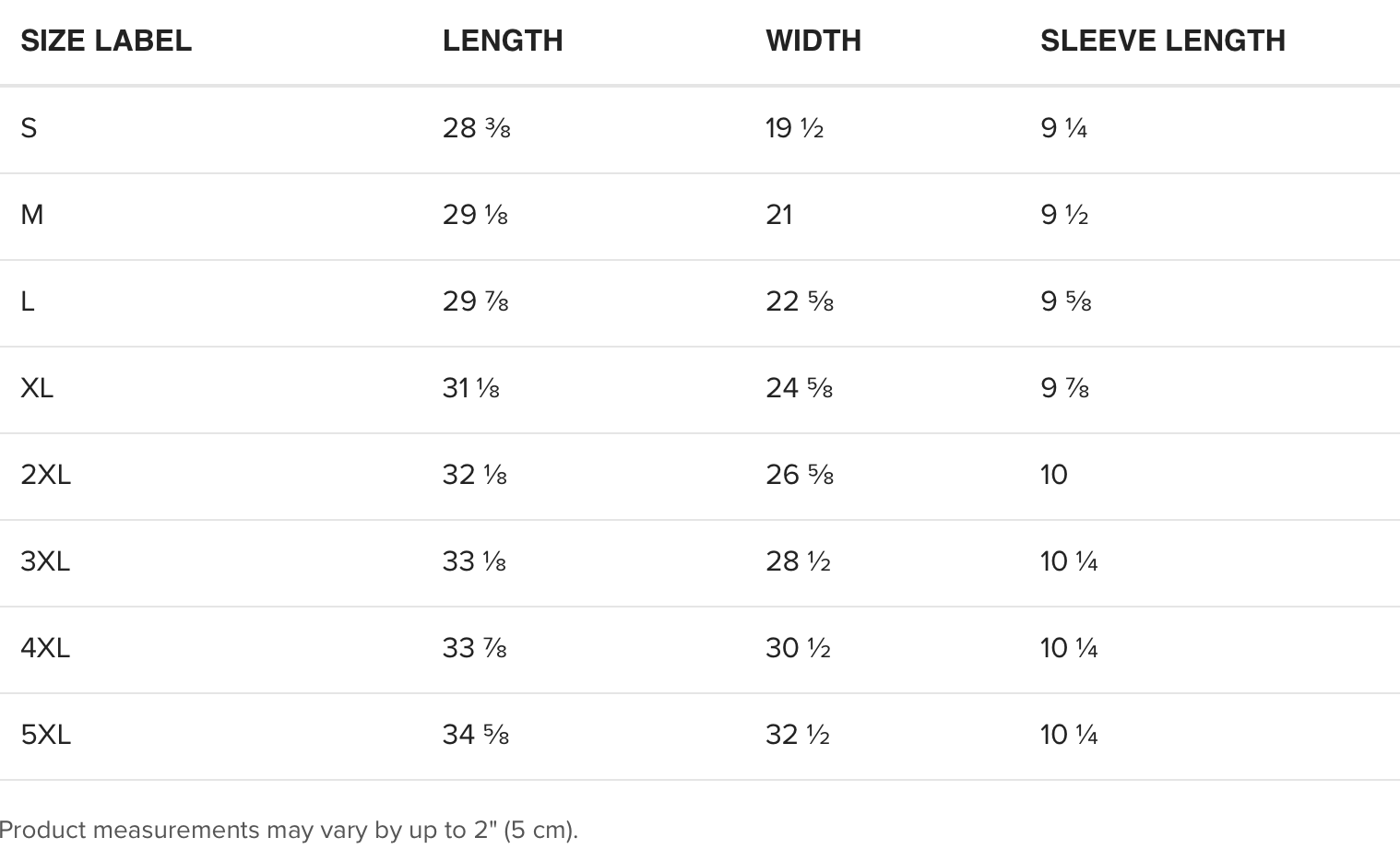Viewport: 1400px width, 861px height.
Task: Select the XL size label cell
Action: point(37,388)
